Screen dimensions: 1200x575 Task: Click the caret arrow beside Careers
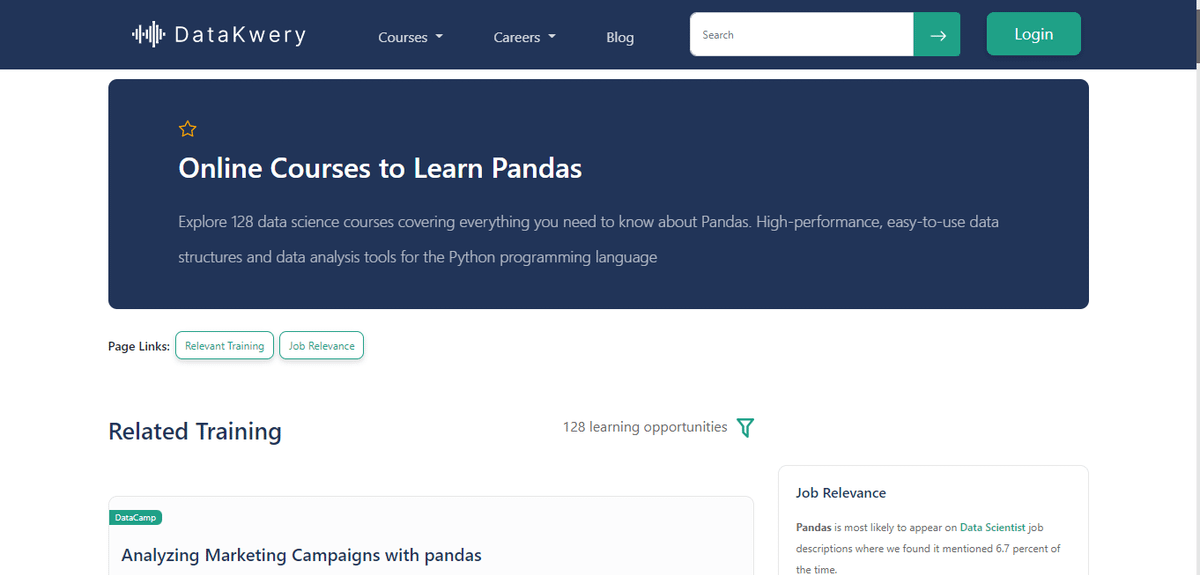tap(552, 37)
